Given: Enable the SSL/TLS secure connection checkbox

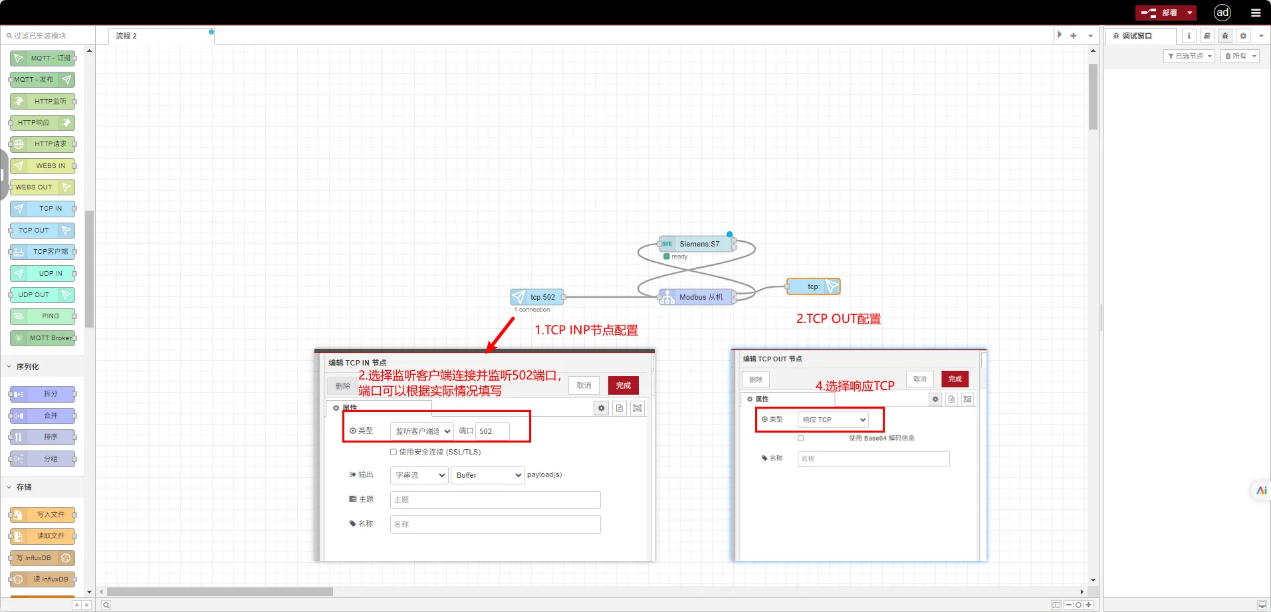Looking at the screenshot, I should 393,452.
